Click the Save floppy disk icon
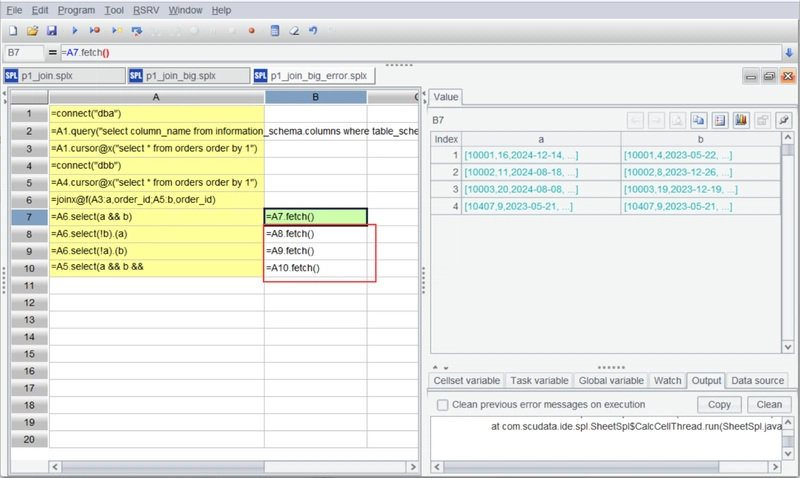The image size is (800, 478). [x=52, y=31]
